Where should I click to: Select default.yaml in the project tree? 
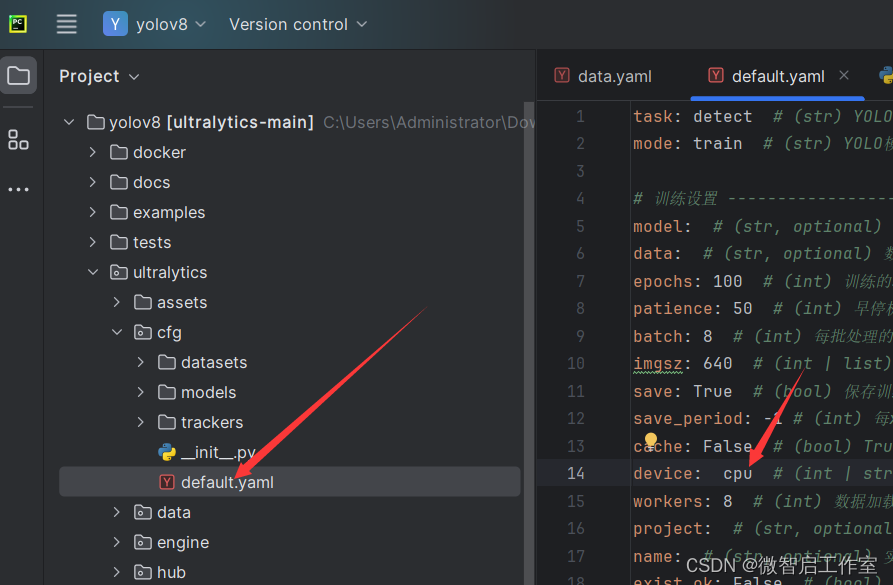[289, 482]
